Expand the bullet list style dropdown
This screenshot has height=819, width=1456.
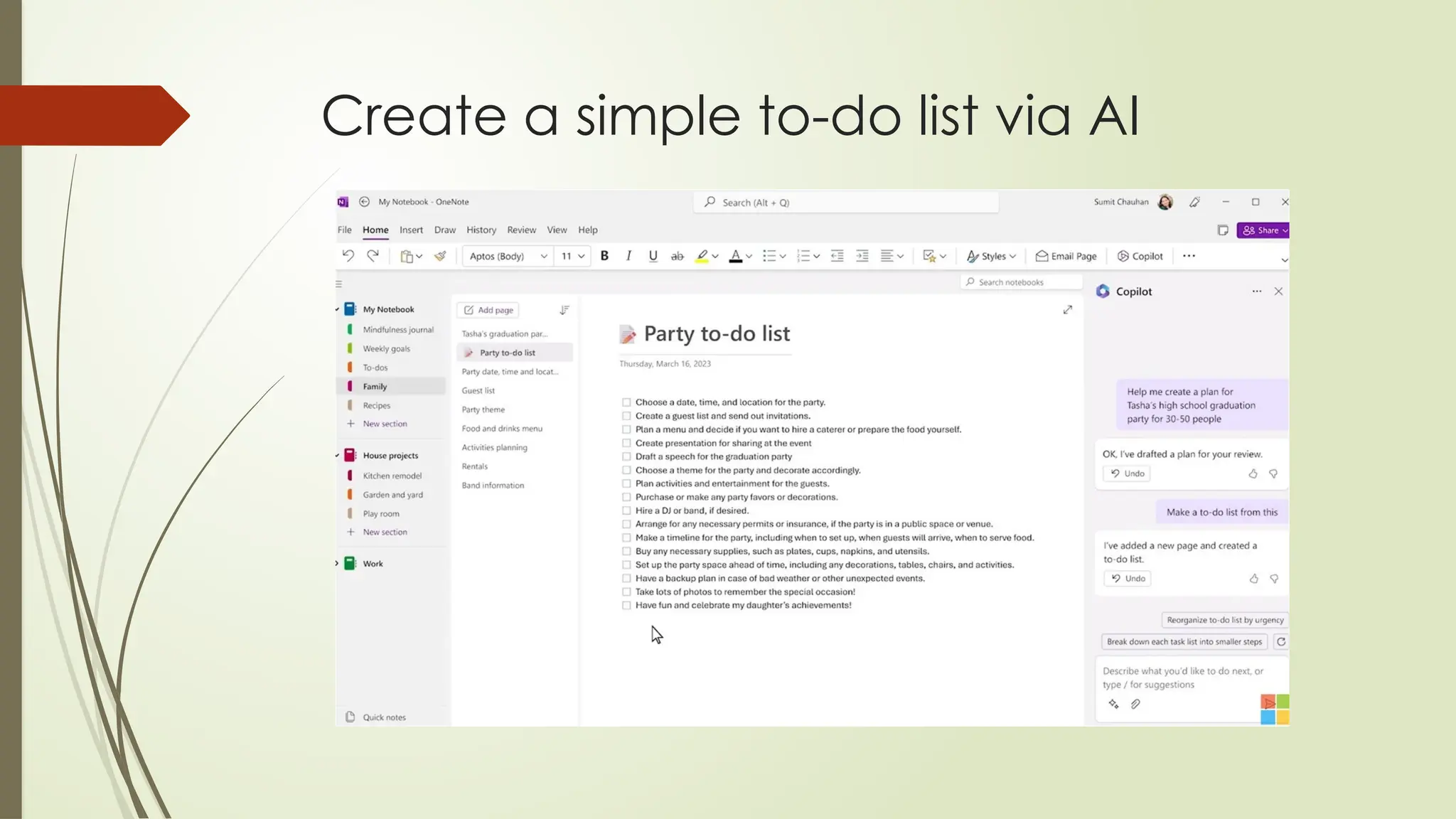pos(783,257)
